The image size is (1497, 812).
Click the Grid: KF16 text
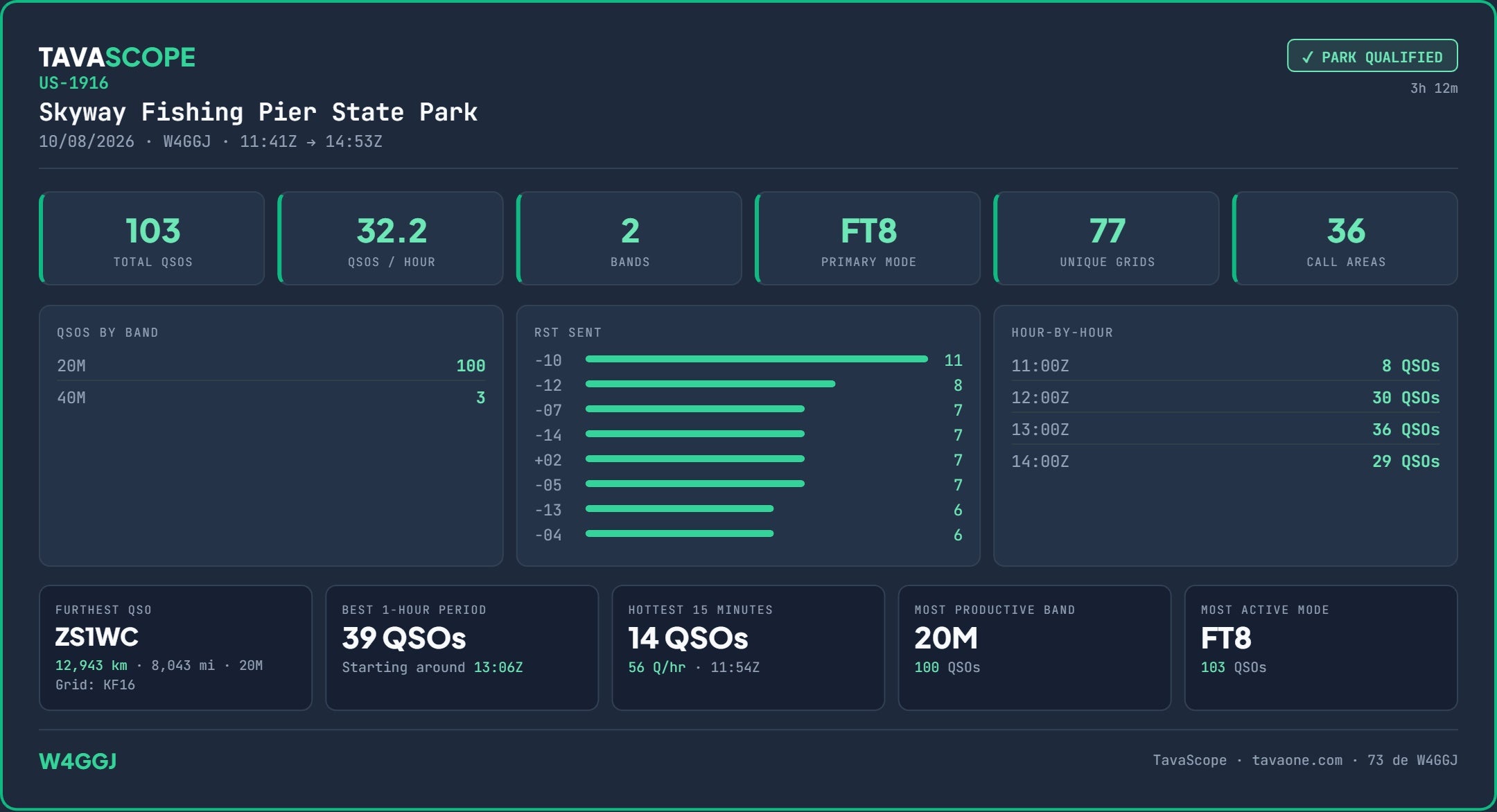point(95,685)
